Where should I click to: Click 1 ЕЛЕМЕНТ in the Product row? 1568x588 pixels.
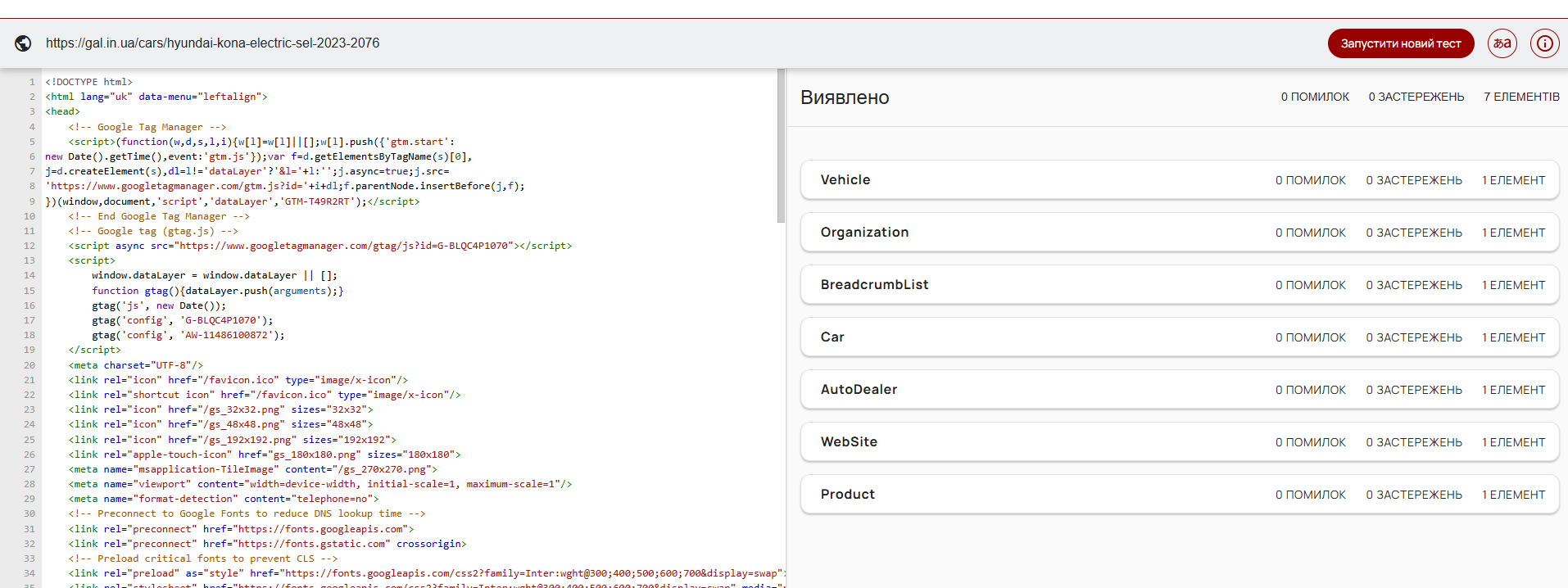pyautogui.click(x=1513, y=495)
